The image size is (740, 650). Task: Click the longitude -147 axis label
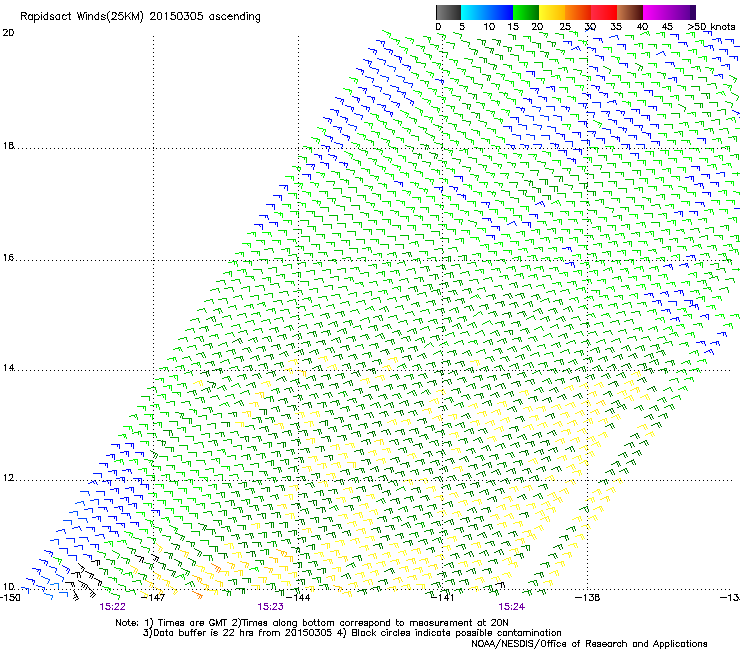tap(153, 598)
